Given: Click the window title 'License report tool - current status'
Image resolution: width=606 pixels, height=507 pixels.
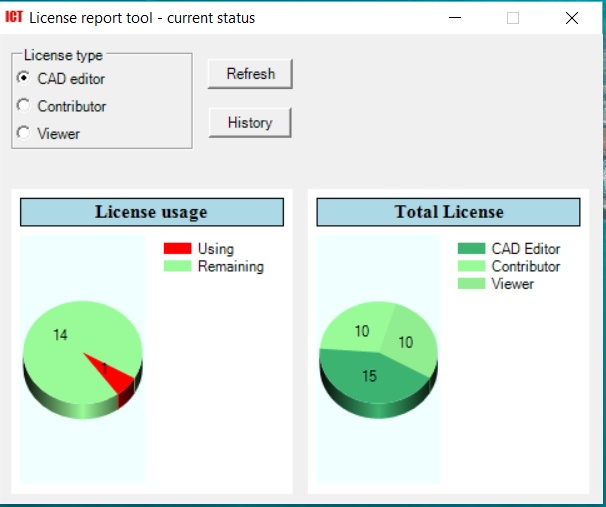Looking at the screenshot, I should point(142,18).
